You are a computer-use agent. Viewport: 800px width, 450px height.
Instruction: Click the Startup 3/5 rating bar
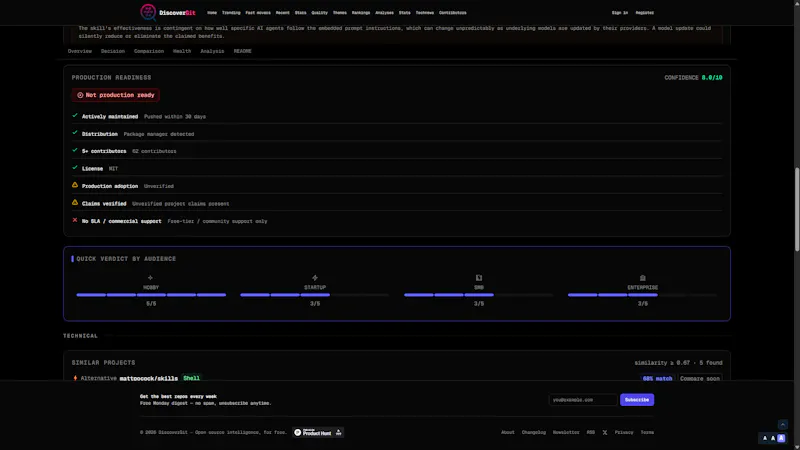315,294
